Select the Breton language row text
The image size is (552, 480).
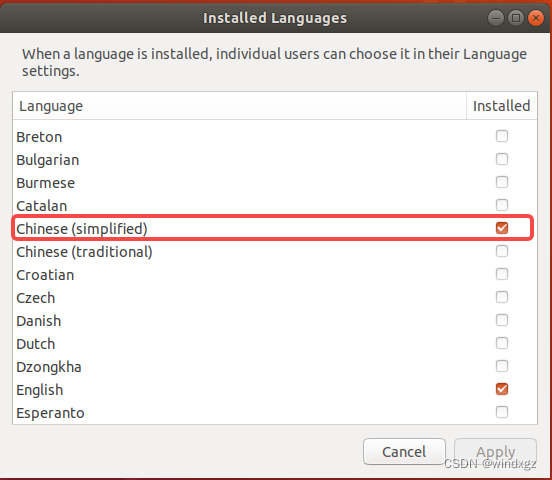[39, 137]
